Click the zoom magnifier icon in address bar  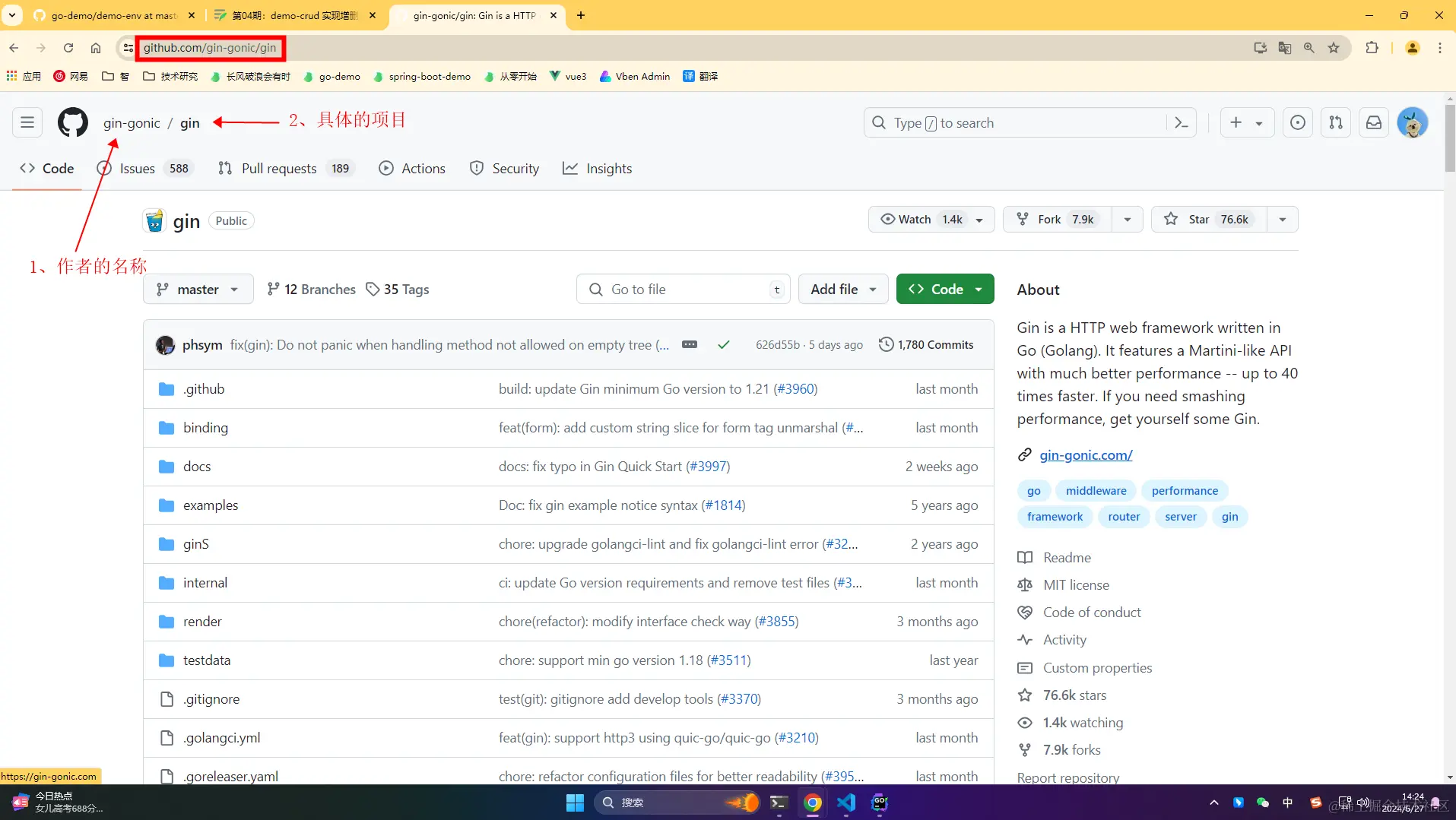pos(1309,48)
